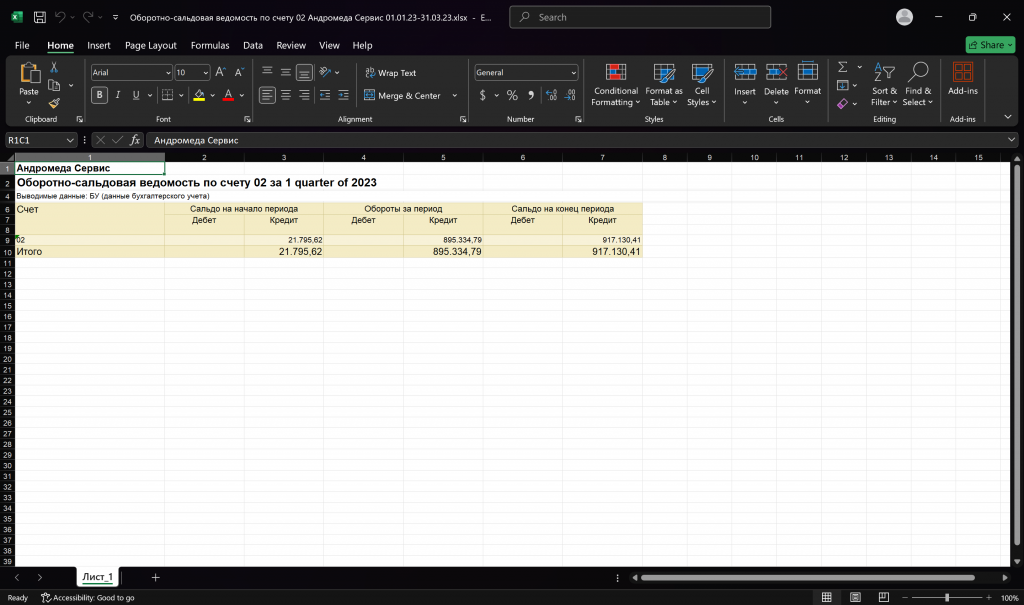Switch to the Insert ribbon tab
The width and height of the screenshot is (1024, 605).
click(99, 45)
